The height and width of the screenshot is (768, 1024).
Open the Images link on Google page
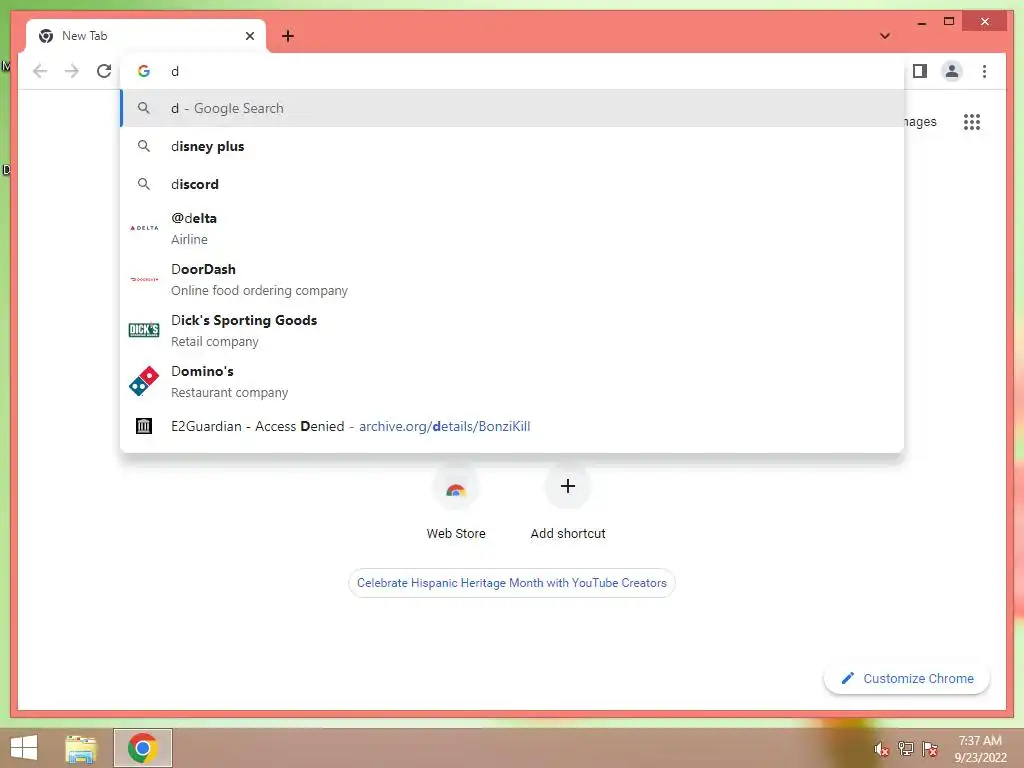920,121
